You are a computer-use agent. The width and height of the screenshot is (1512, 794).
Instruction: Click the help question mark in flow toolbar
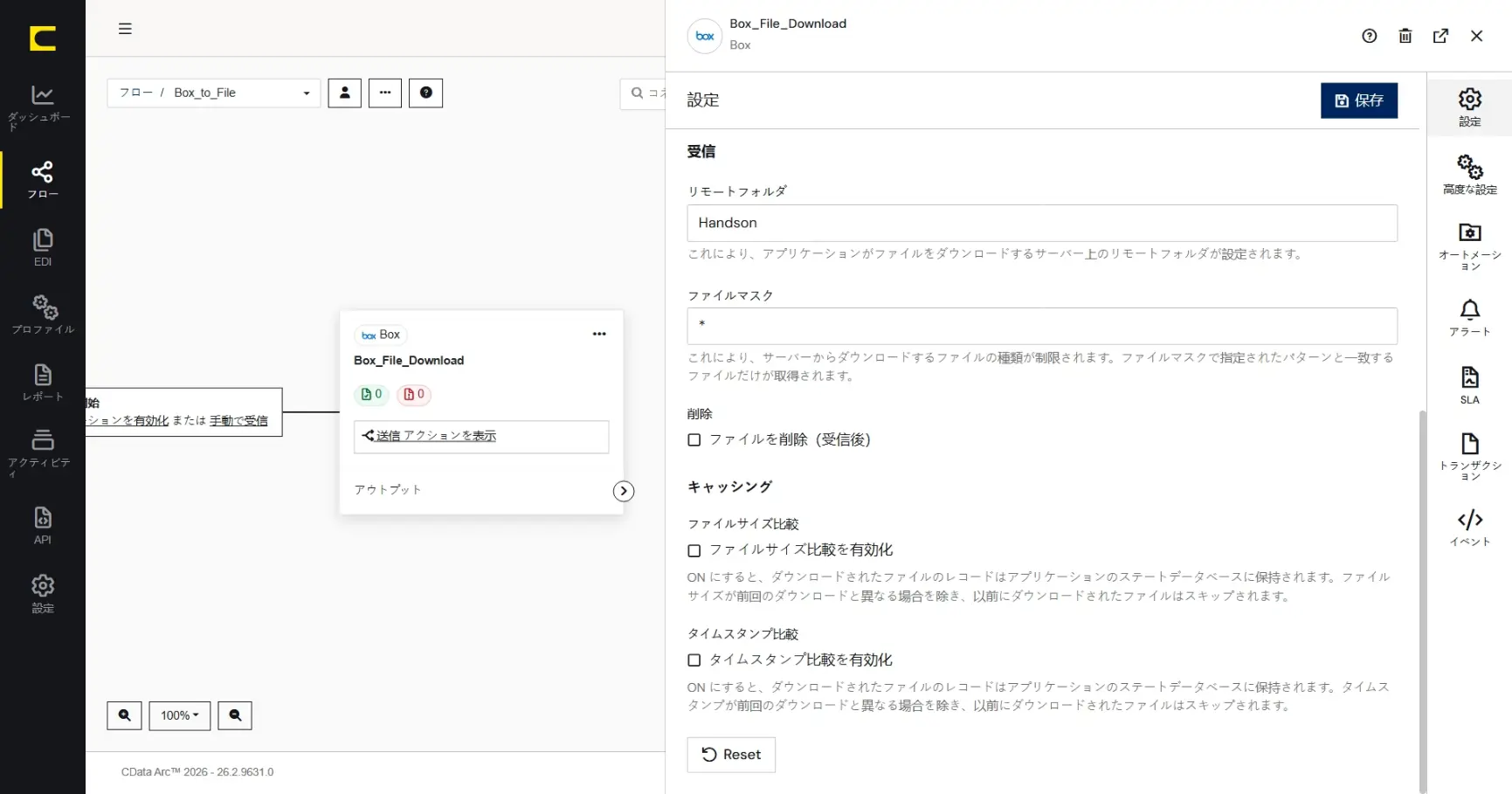[426, 93]
